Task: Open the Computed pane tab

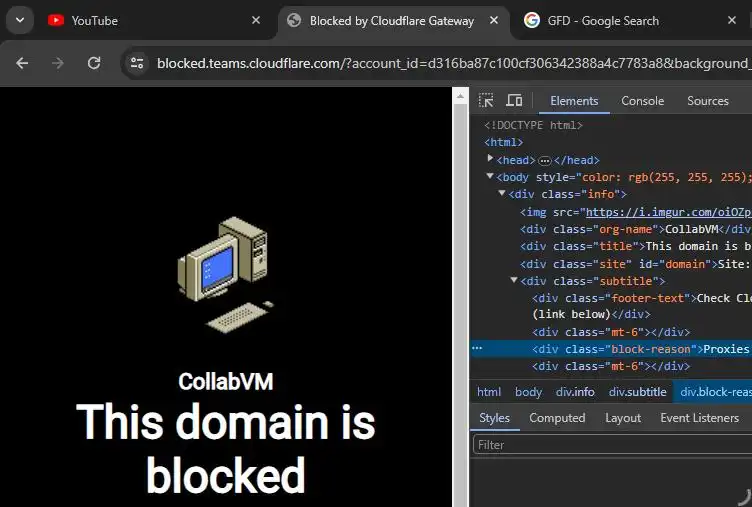Action: click(557, 418)
